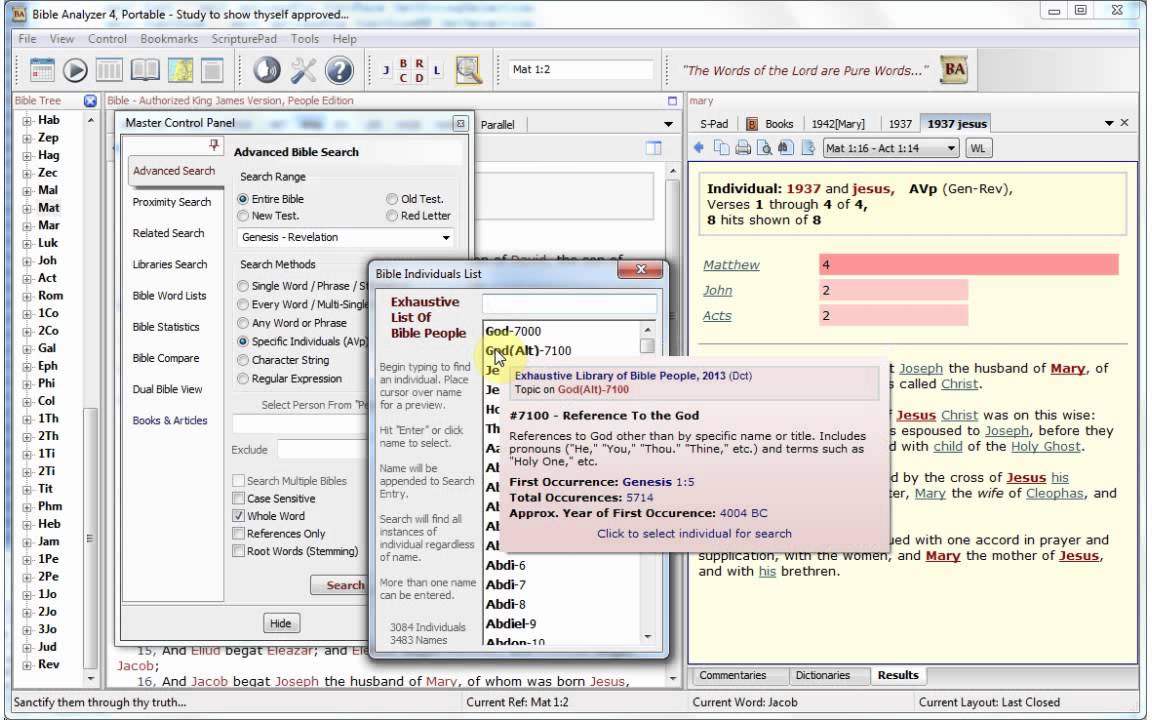This screenshot has width=1152, height=720.
Task: Click the export page icon beside binoculars
Action: (x=808, y=148)
